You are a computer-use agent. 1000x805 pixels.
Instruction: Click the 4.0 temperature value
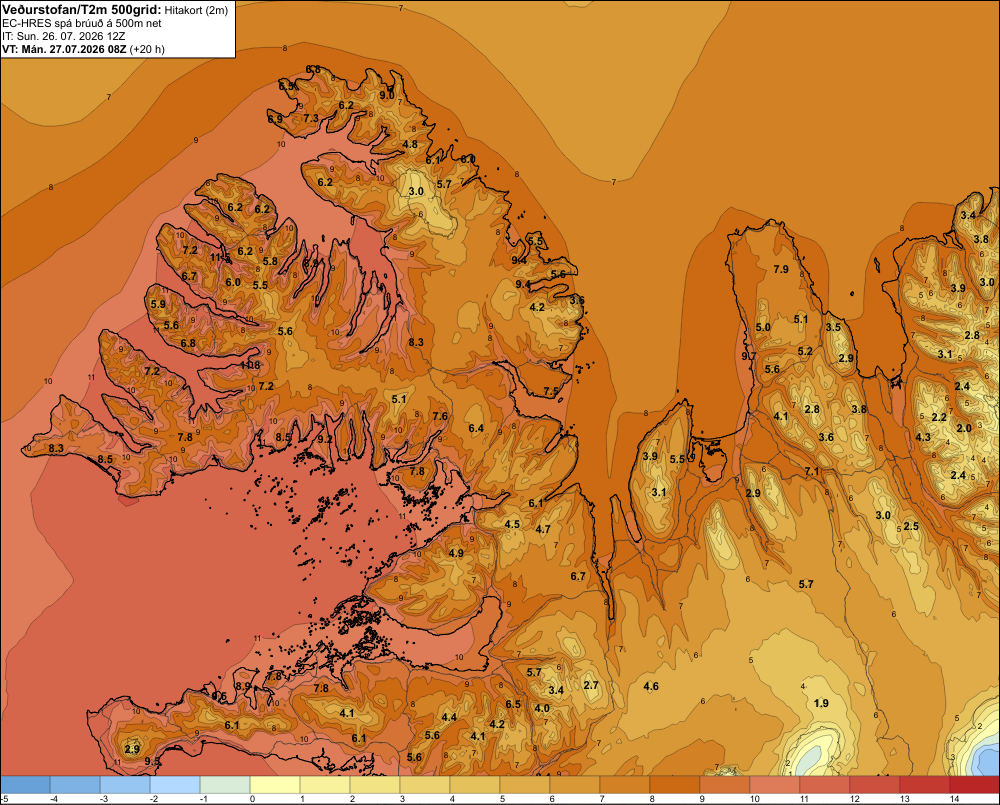(542, 708)
